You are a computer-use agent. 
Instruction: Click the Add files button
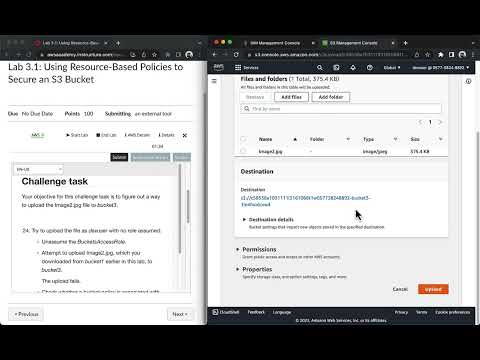point(291,97)
